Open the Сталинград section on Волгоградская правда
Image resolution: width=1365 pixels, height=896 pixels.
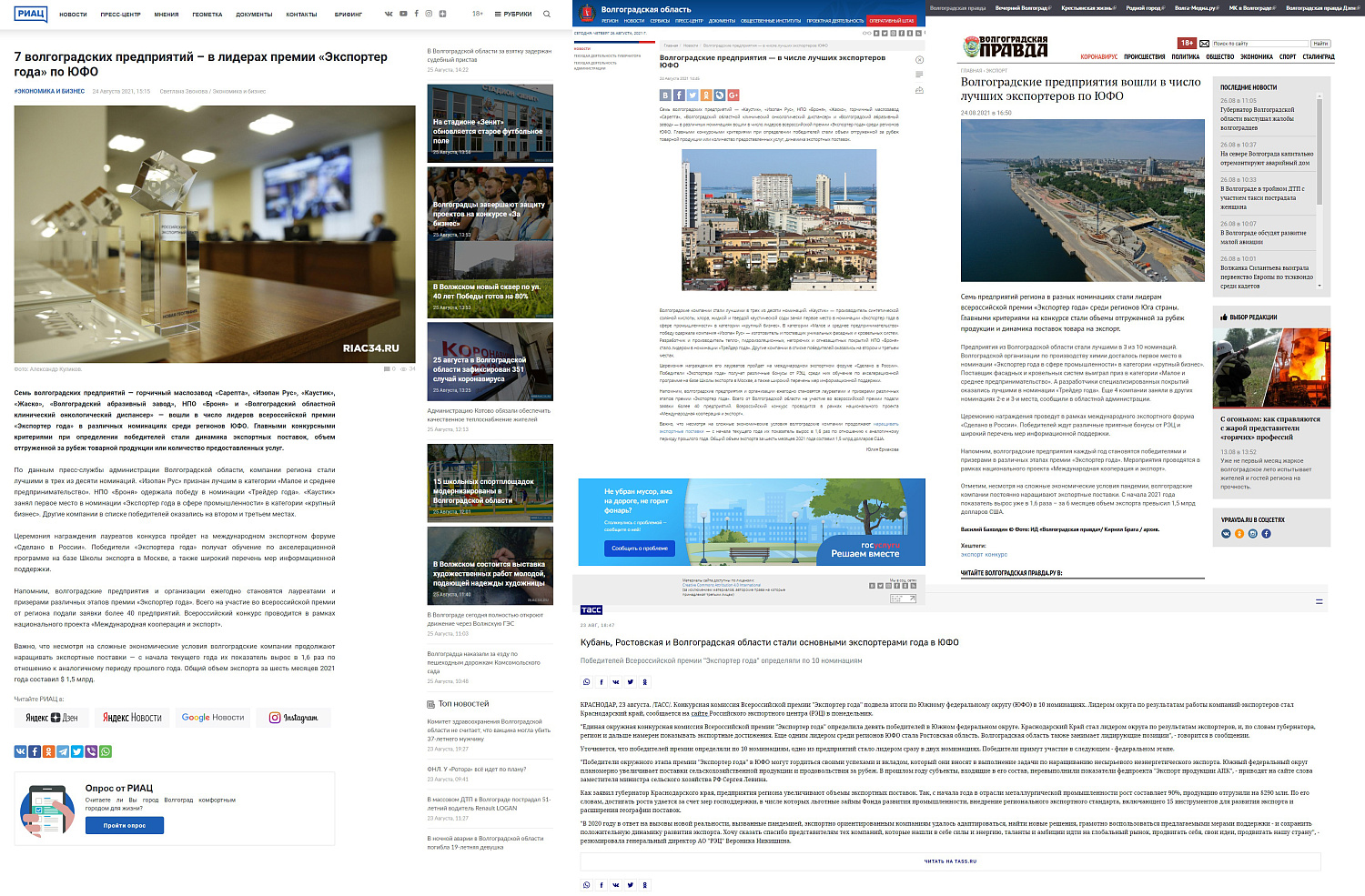(1318, 57)
